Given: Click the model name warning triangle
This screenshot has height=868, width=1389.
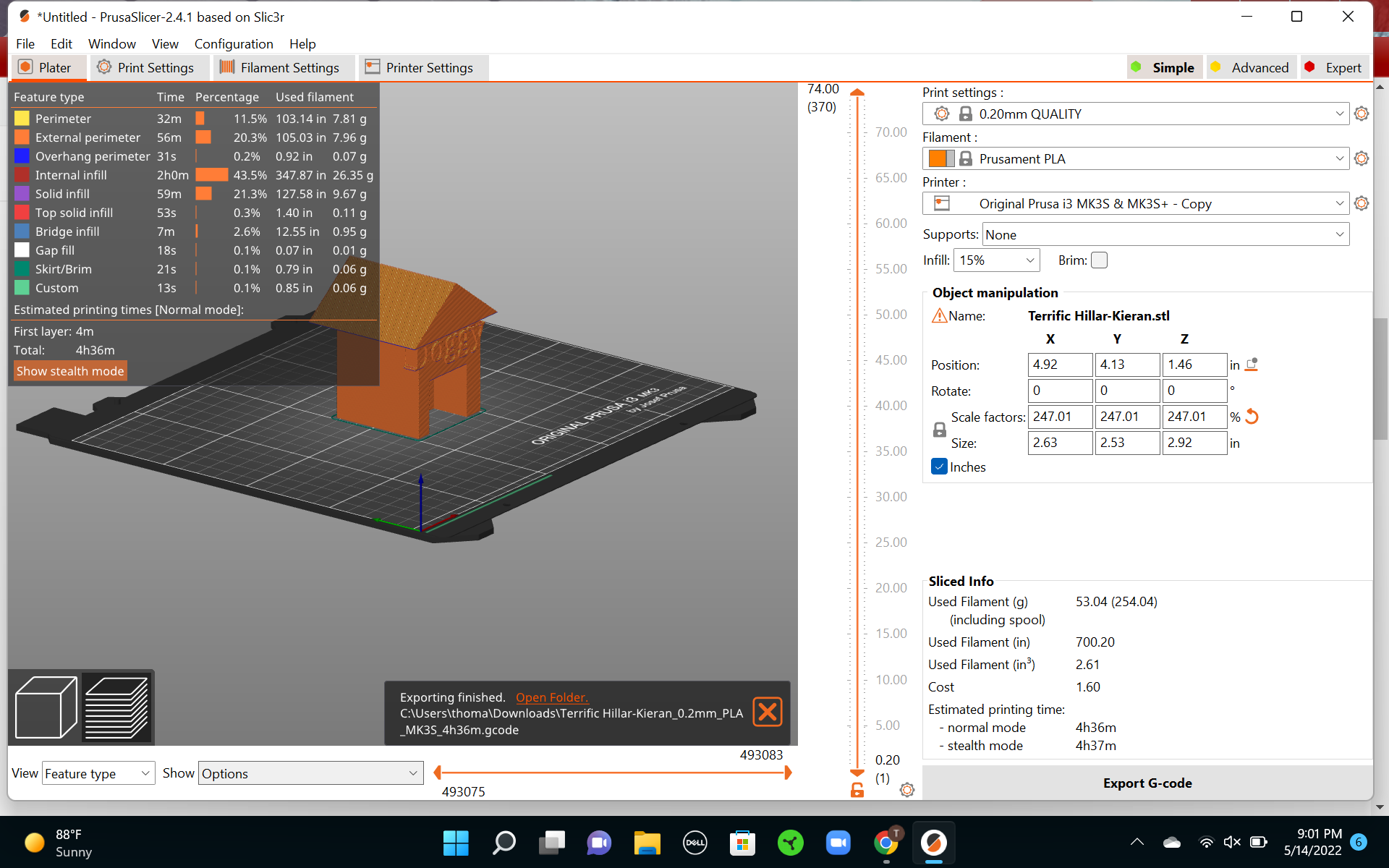Looking at the screenshot, I should click(939, 315).
